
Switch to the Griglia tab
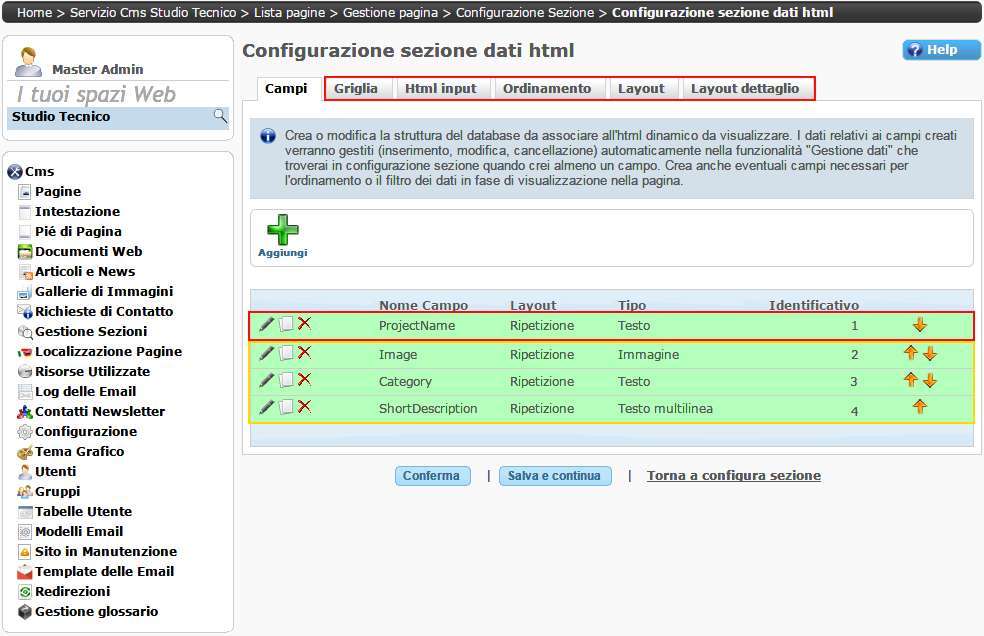pyautogui.click(x=356, y=89)
